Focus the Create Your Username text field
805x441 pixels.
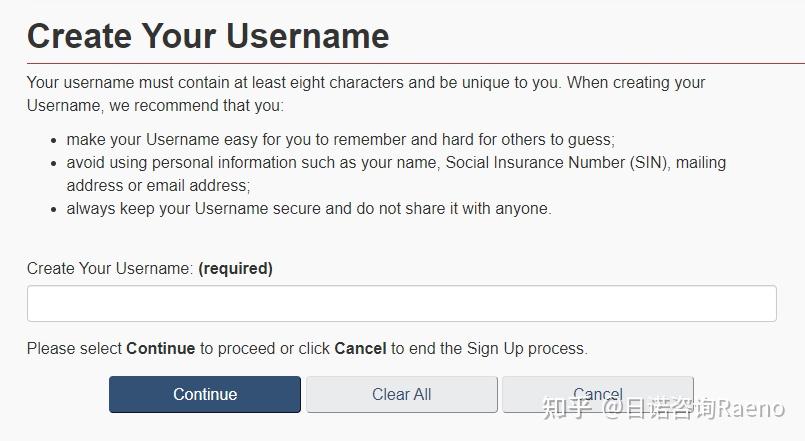point(401,304)
